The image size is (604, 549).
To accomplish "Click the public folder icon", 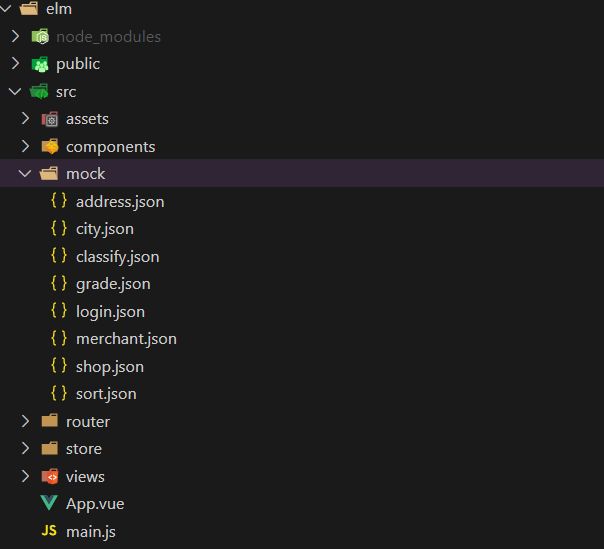I will pyautogui.click(x=40, y=64).
